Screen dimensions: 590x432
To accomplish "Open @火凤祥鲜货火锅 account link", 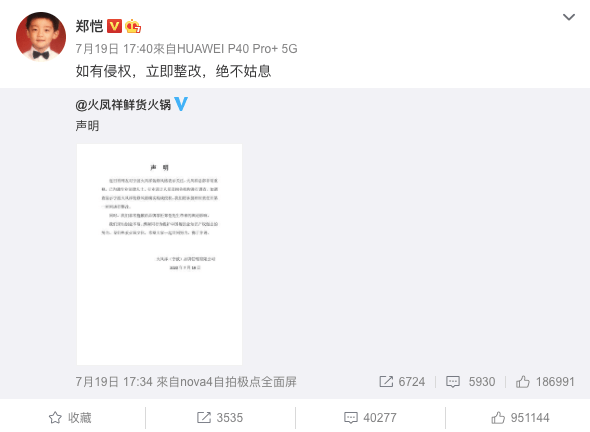I will 123,104.
